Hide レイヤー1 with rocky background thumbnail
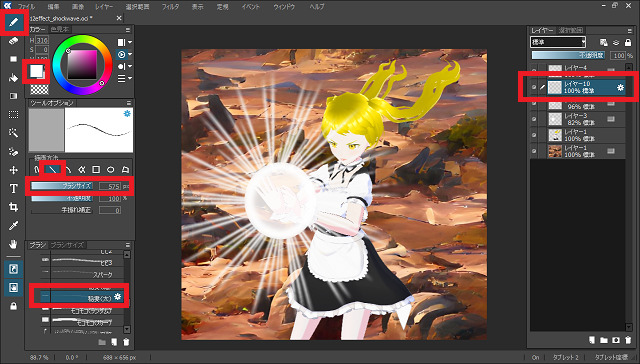Image resolution: width=640 pixels, height=364 pixels. [x=534, y=151]
